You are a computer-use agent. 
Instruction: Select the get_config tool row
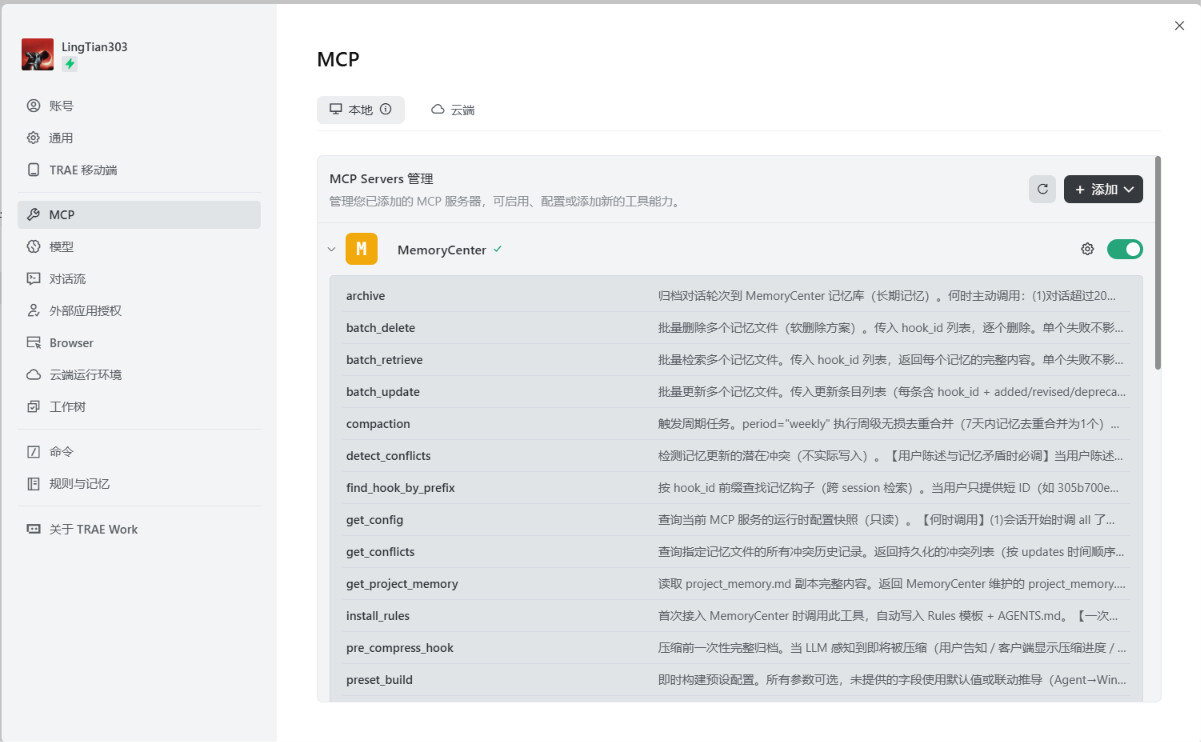pyautogui.click(x=736, y=520)
